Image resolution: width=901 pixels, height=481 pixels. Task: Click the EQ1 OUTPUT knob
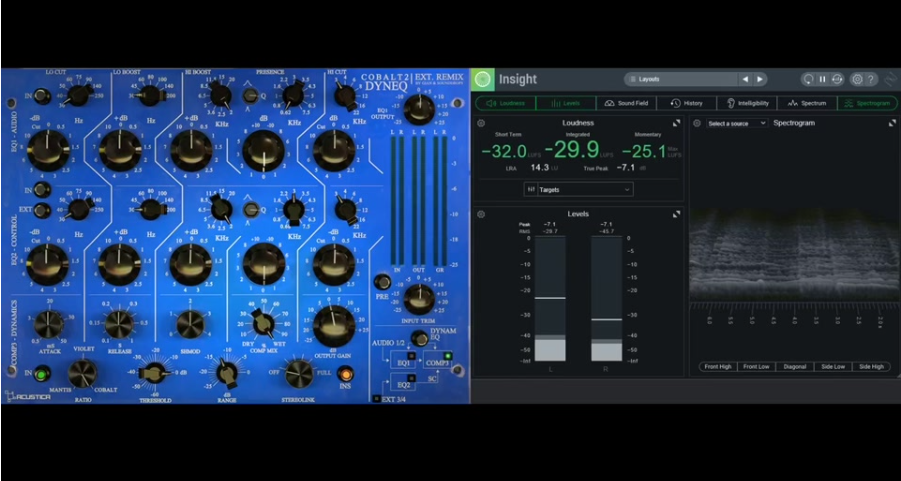419,109
